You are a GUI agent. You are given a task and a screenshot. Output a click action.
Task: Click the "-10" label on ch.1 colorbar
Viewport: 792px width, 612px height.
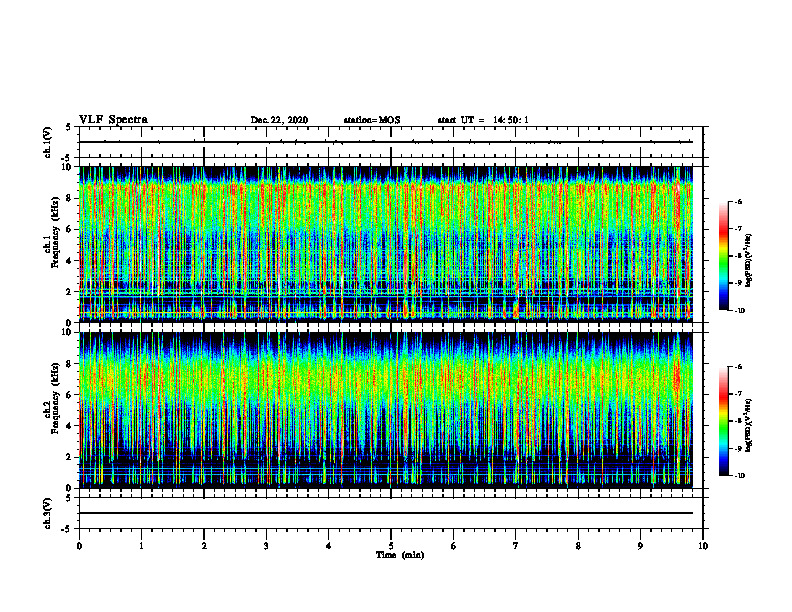point(739,311)
